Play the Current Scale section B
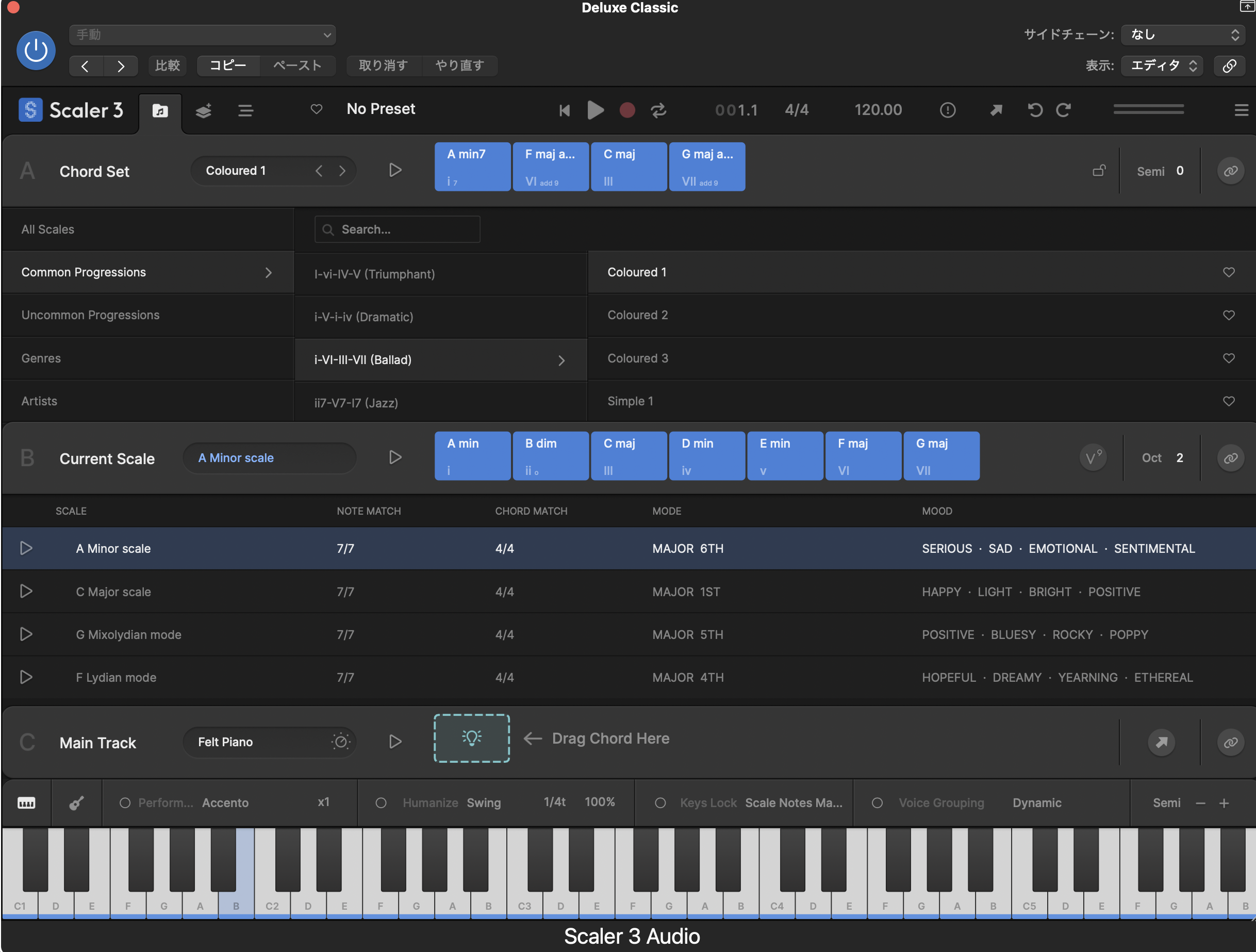 395,458
